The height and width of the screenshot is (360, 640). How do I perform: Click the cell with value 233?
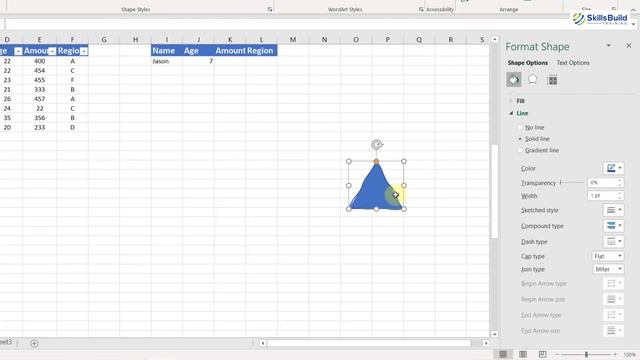(40, 127)
